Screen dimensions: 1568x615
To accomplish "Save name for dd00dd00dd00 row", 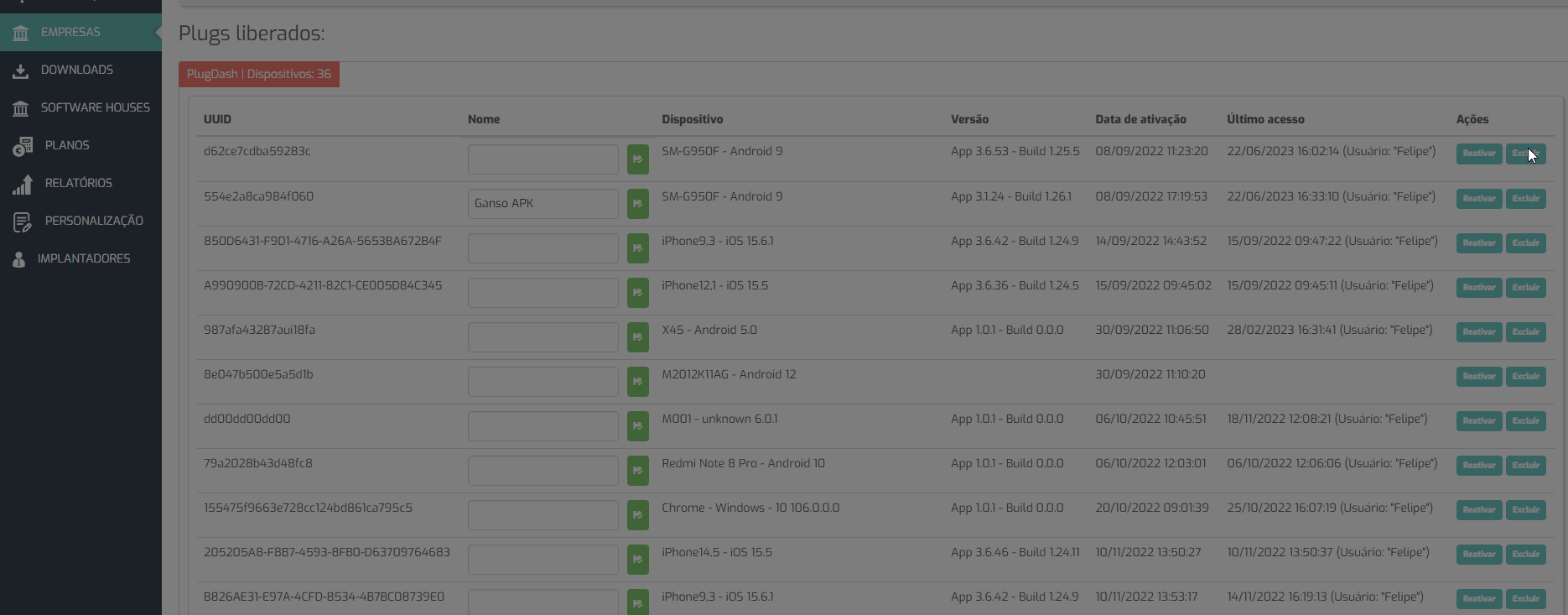I will pyautogui.click(x=638, y=426).
